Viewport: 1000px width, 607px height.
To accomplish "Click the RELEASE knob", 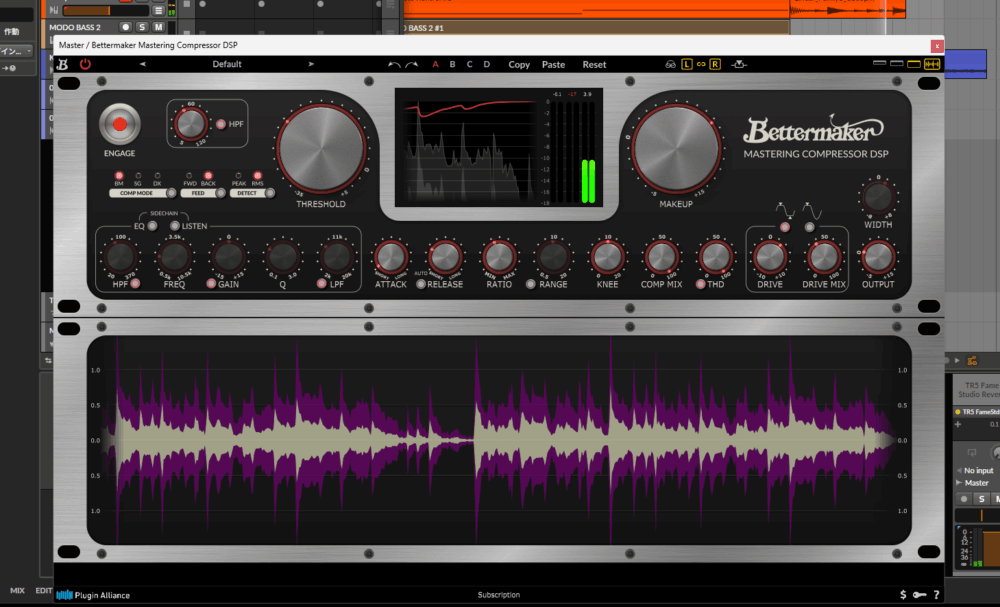I will pyautogui.click(x=445, y=257).
